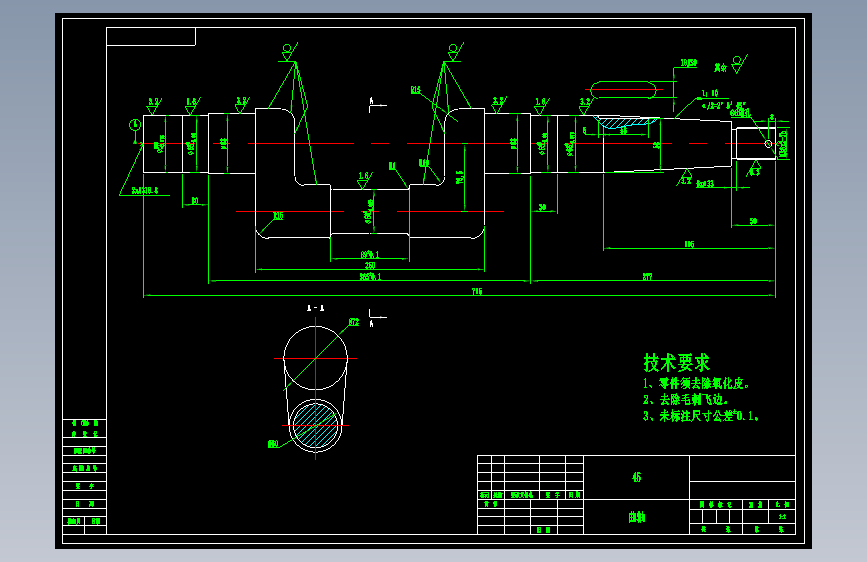Click the dimension value 277
867x562 pixels.
pos(647,277)
